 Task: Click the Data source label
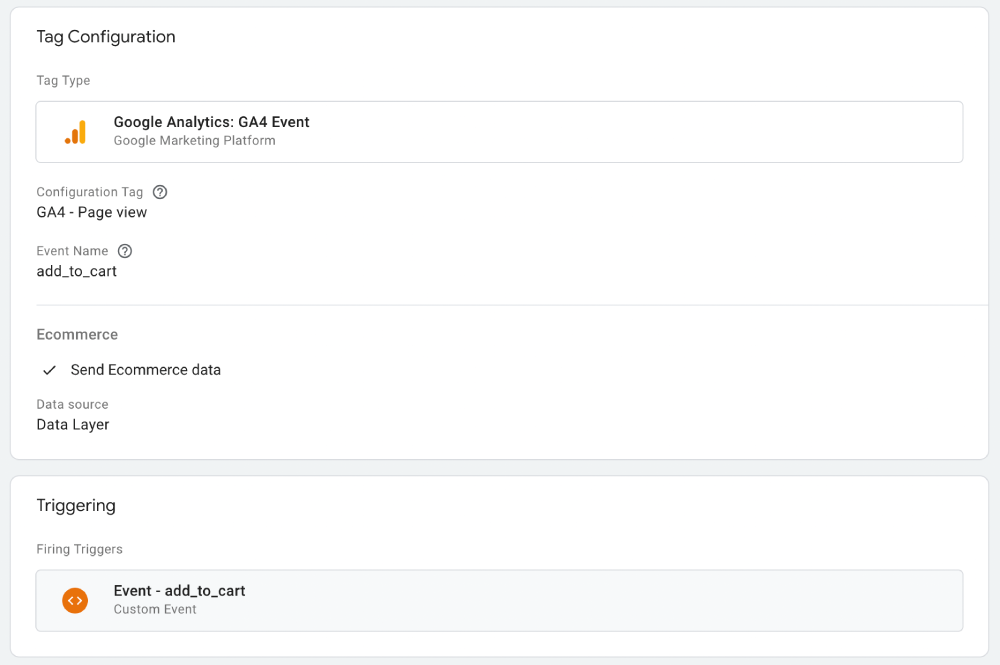point(72,404)
